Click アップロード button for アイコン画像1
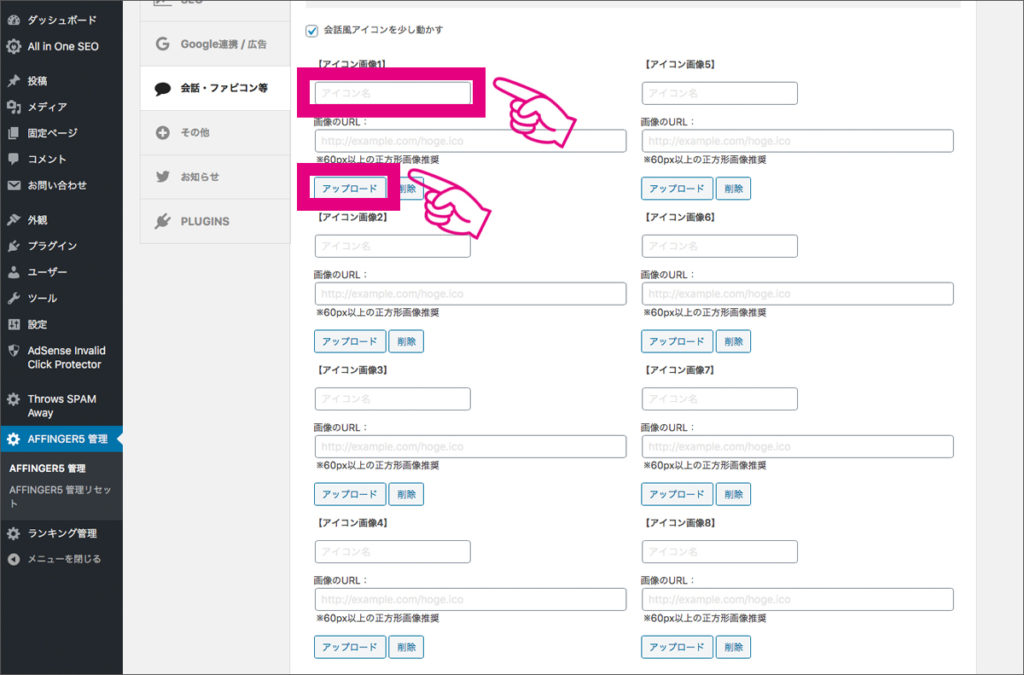Image resolution: width=1024 pixels, height=675 pixels. pyautogui.click(x=350, y=188)
